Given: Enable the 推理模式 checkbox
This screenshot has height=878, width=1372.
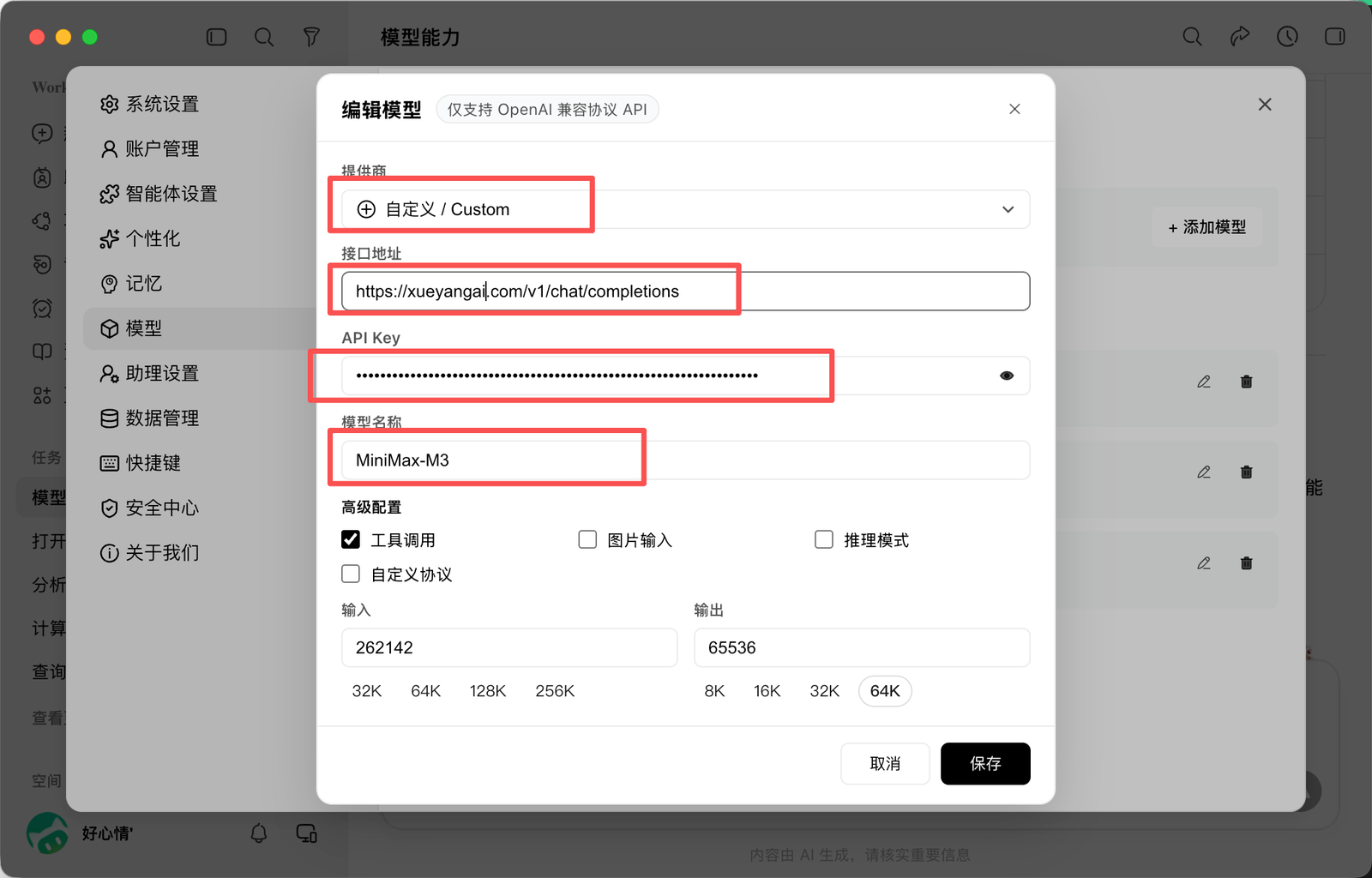Looking at the screenshot, I should pyautogui.click(x=824, y=539).
